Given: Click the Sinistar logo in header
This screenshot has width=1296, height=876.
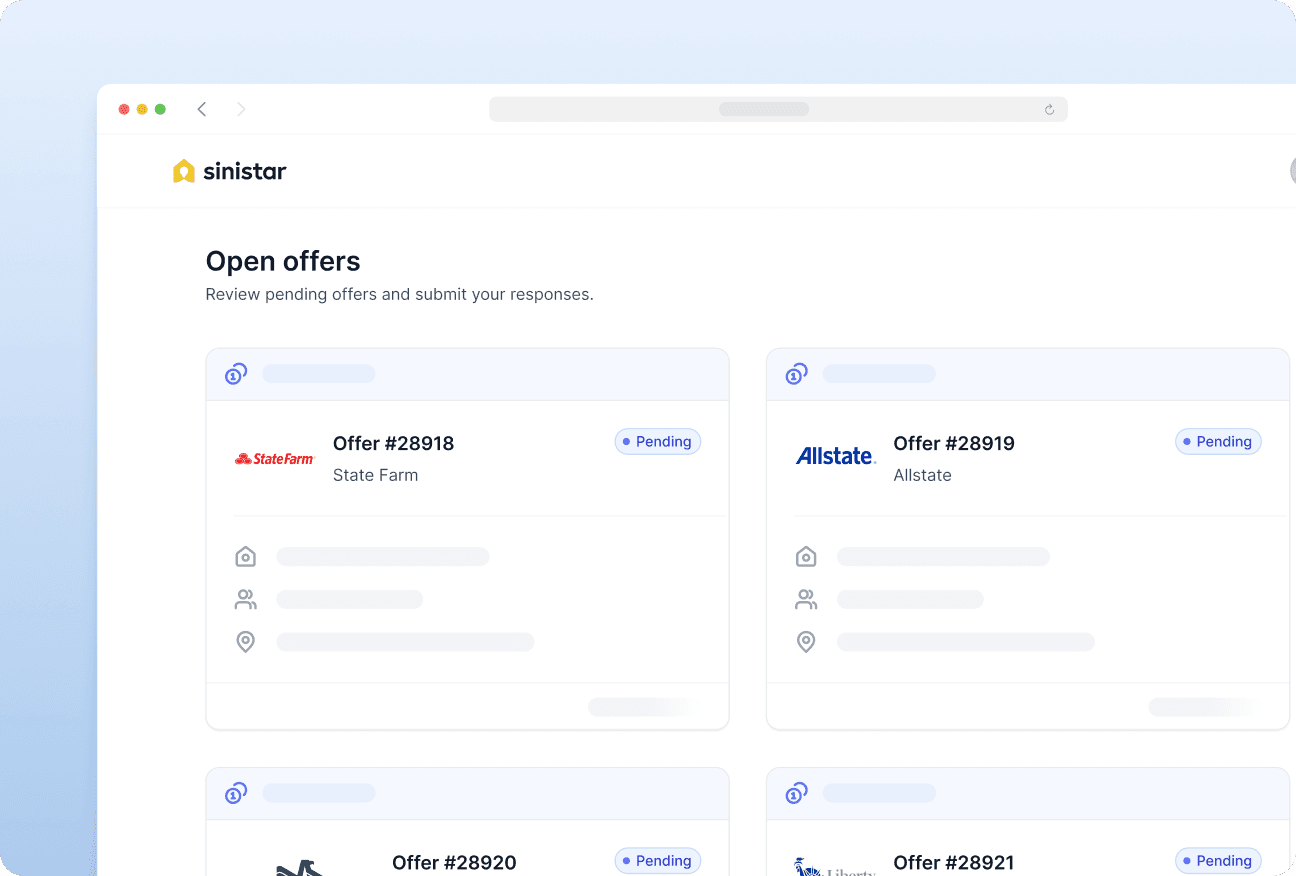Looking at the screenshot, I should [x=230, y=171].
